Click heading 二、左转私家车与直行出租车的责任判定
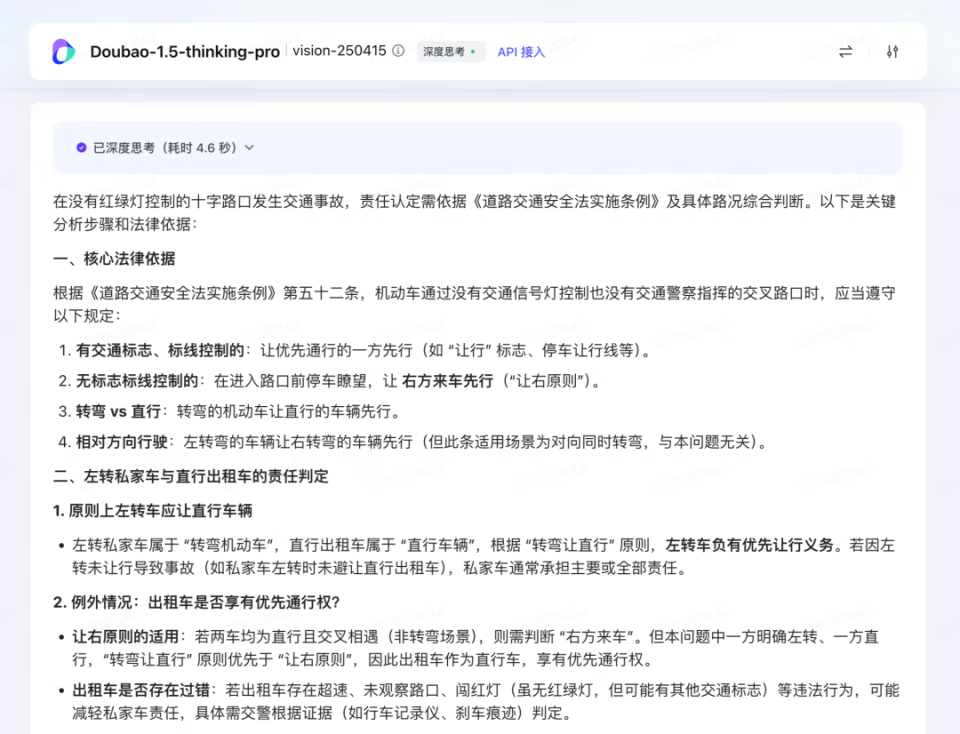Image resolution: width=960 pixels, height=734 pixels. pos(190,476)
